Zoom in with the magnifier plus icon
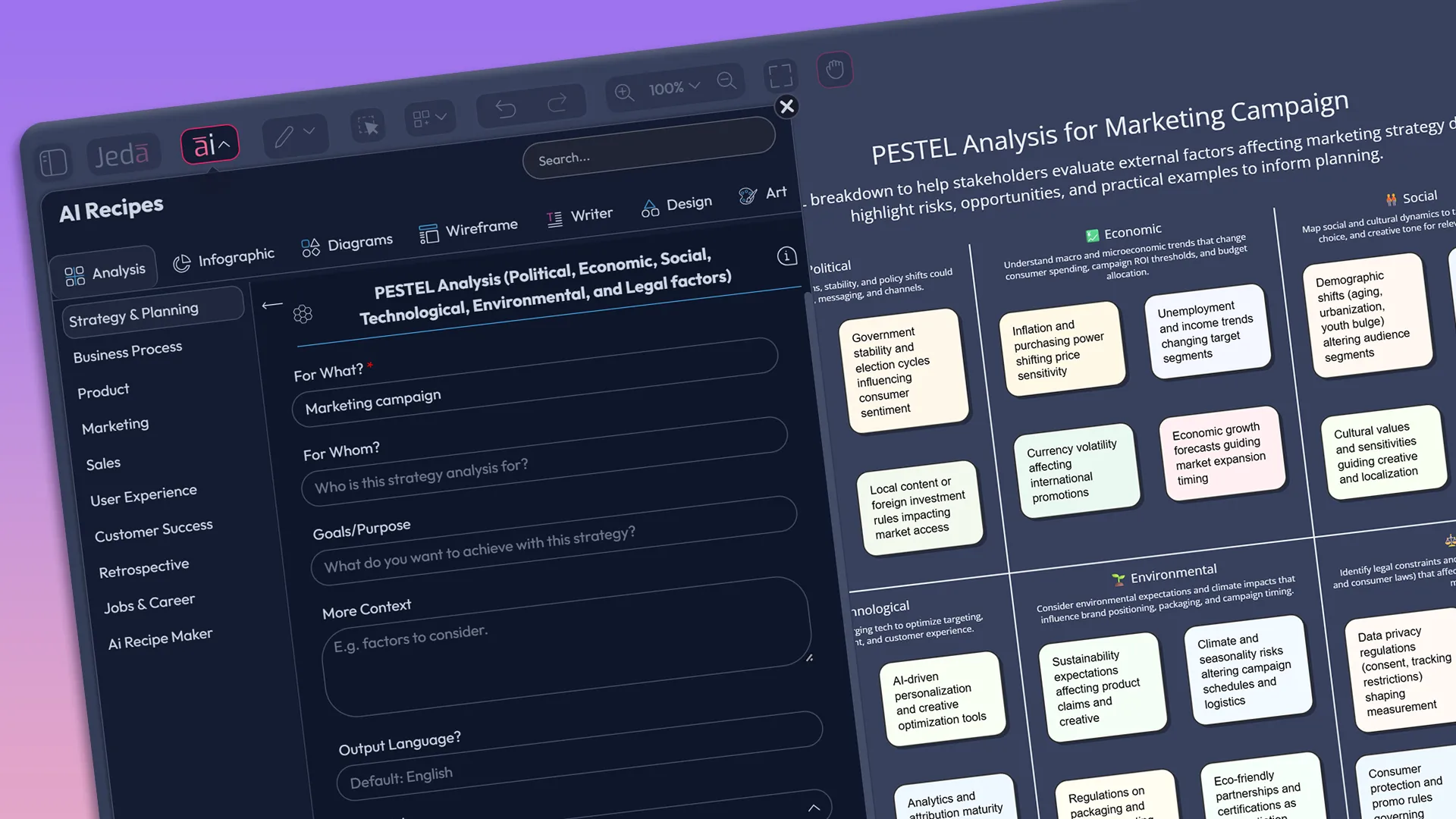1456x819 pixels. click(624, 93)
